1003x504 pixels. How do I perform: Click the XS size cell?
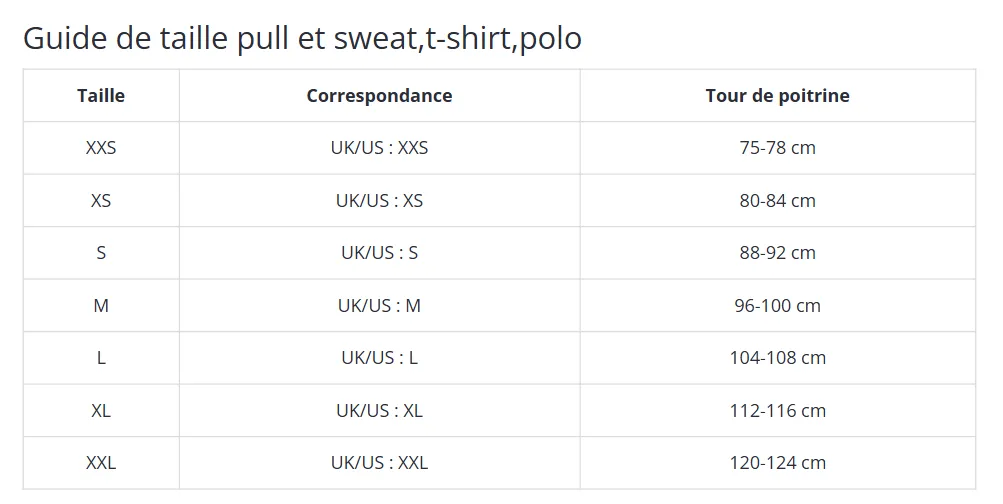(101, 201)
